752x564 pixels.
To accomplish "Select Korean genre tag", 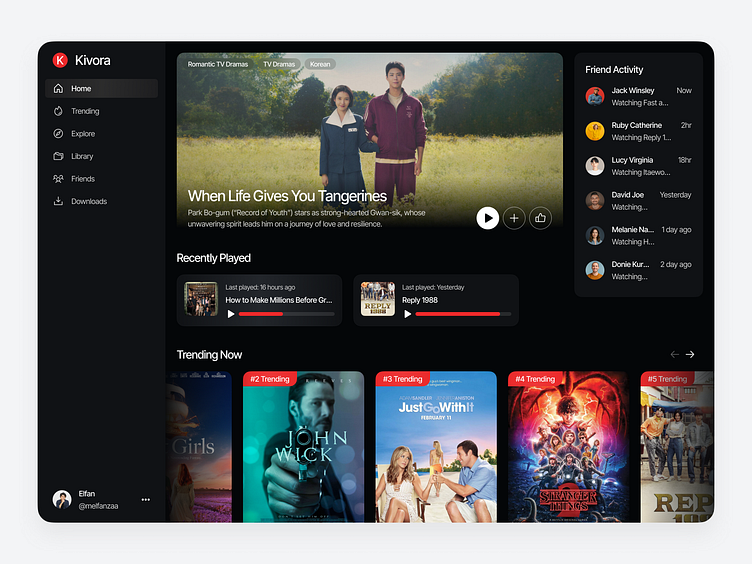I will tap(320, 64).
